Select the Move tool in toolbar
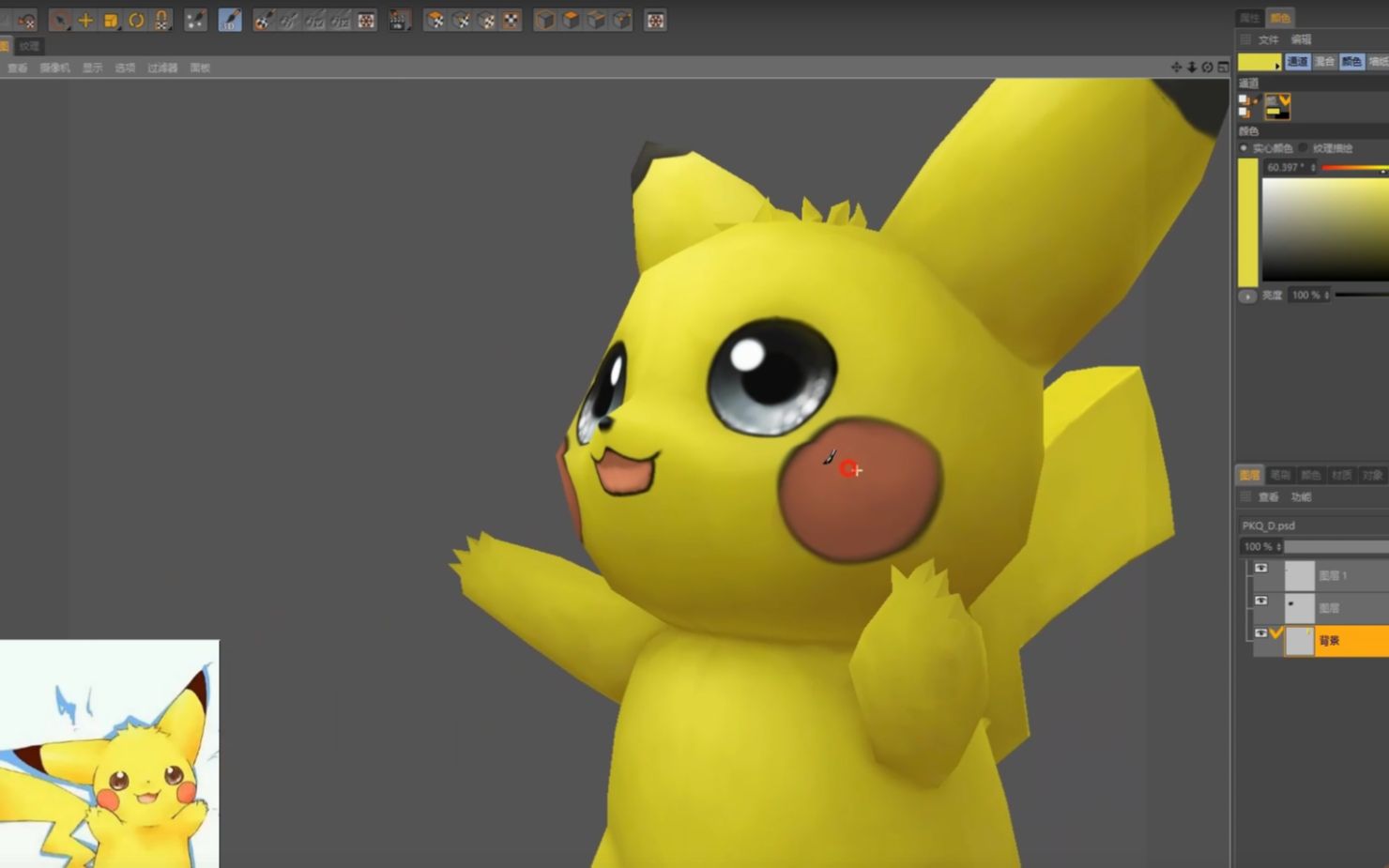This screenshot has height=868, width=1389. point(85,20)
